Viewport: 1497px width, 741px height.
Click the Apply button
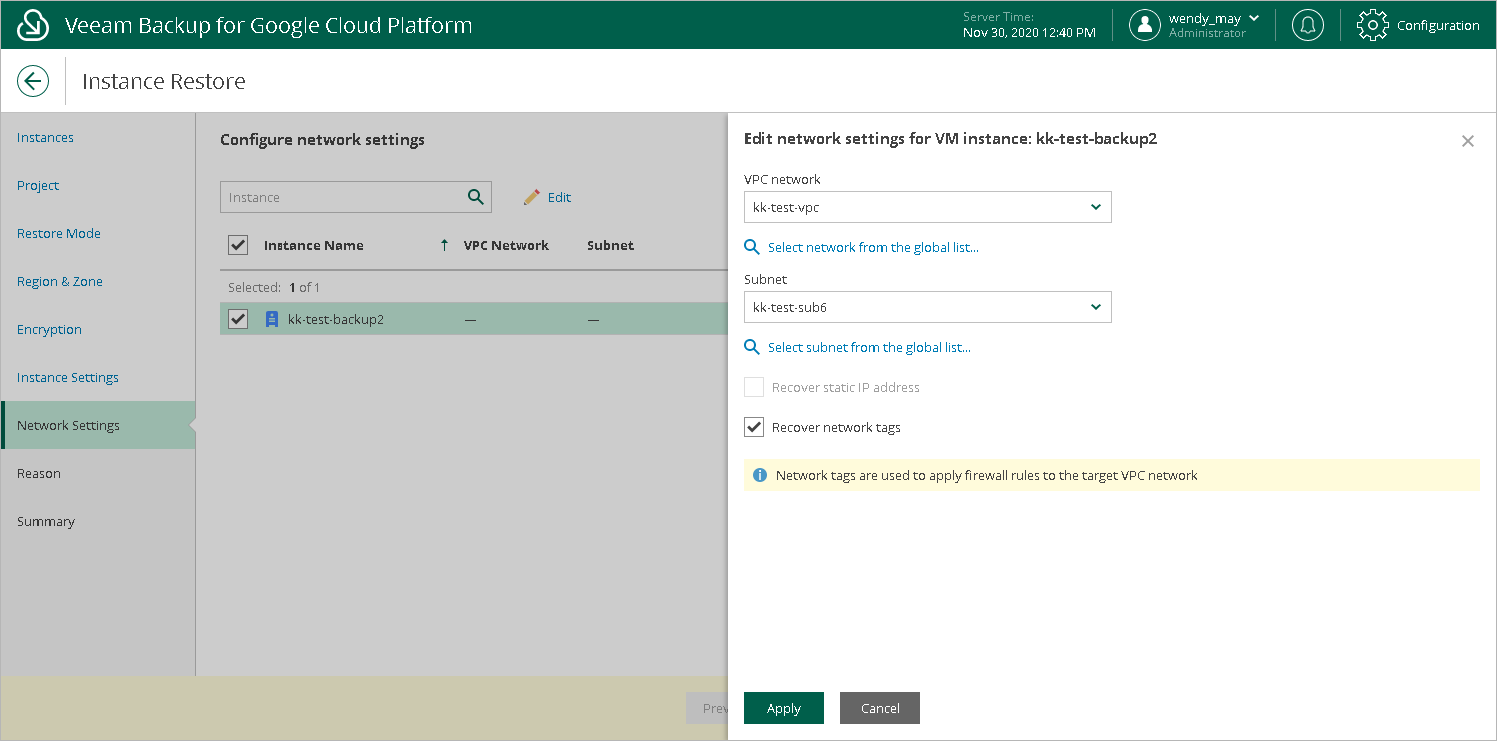point(784,708)
